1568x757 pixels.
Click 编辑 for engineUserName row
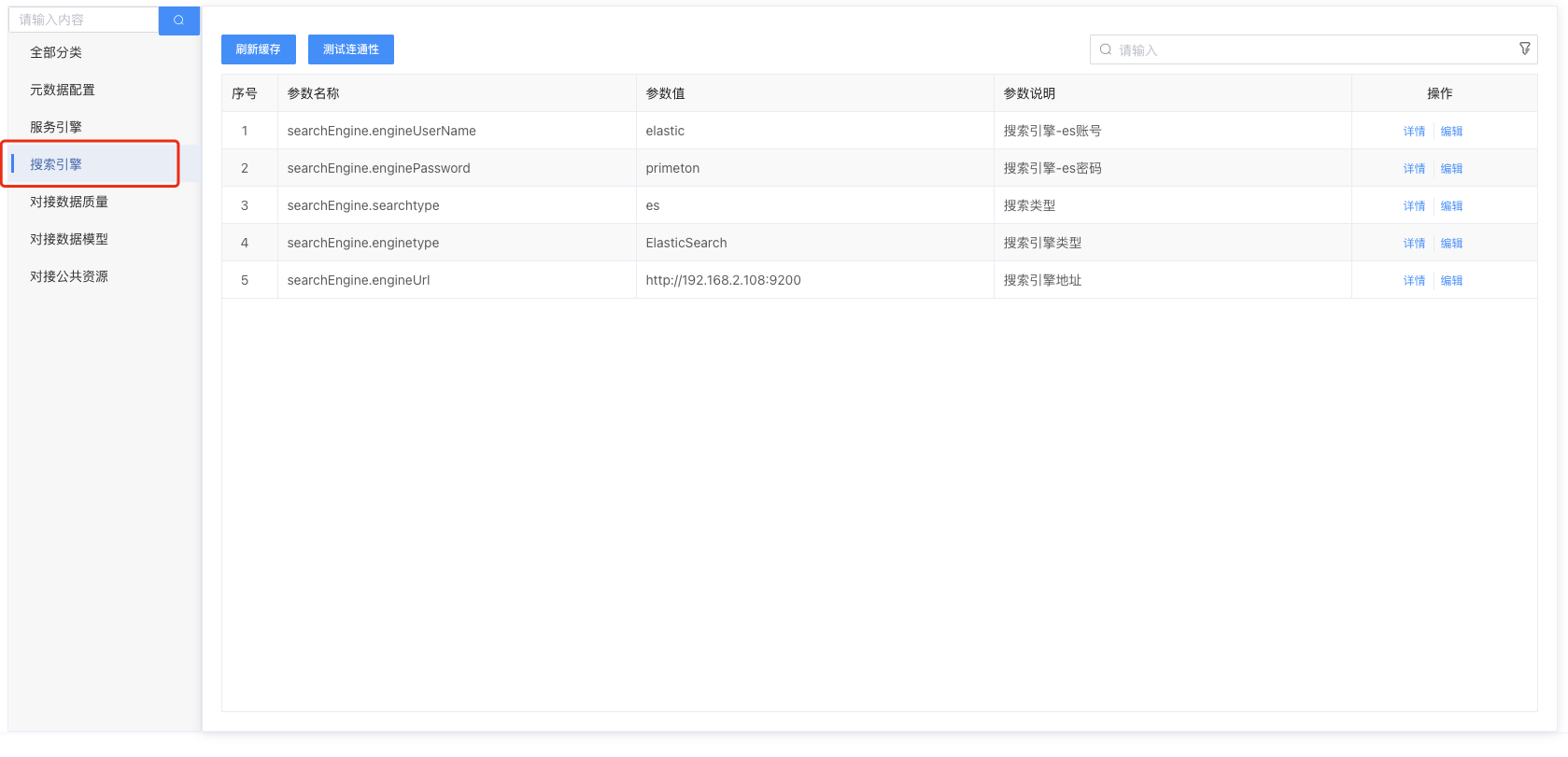(x=1451, y=132)
